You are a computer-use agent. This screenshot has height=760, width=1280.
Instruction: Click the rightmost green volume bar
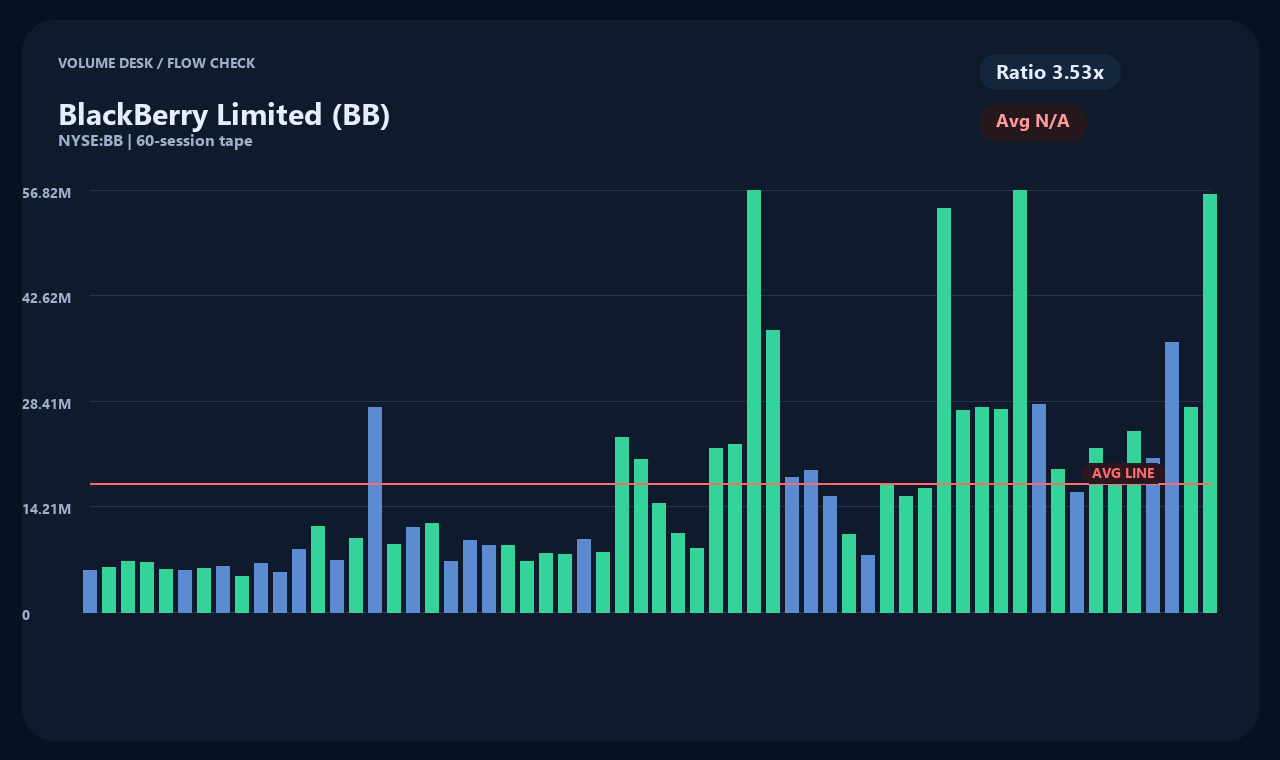click(x=1210, y=403)
